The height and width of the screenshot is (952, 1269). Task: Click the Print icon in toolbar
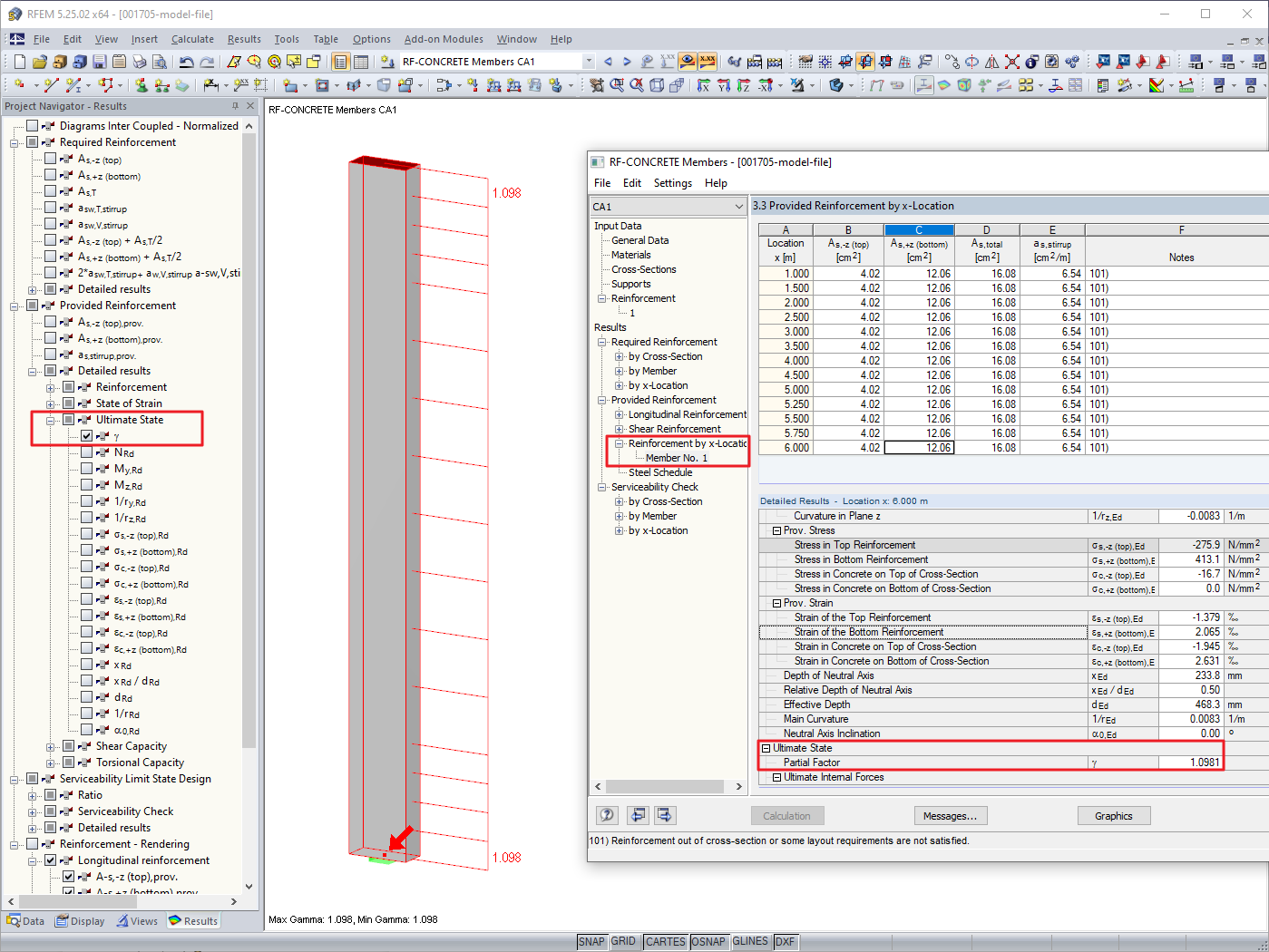pos(140,62)
